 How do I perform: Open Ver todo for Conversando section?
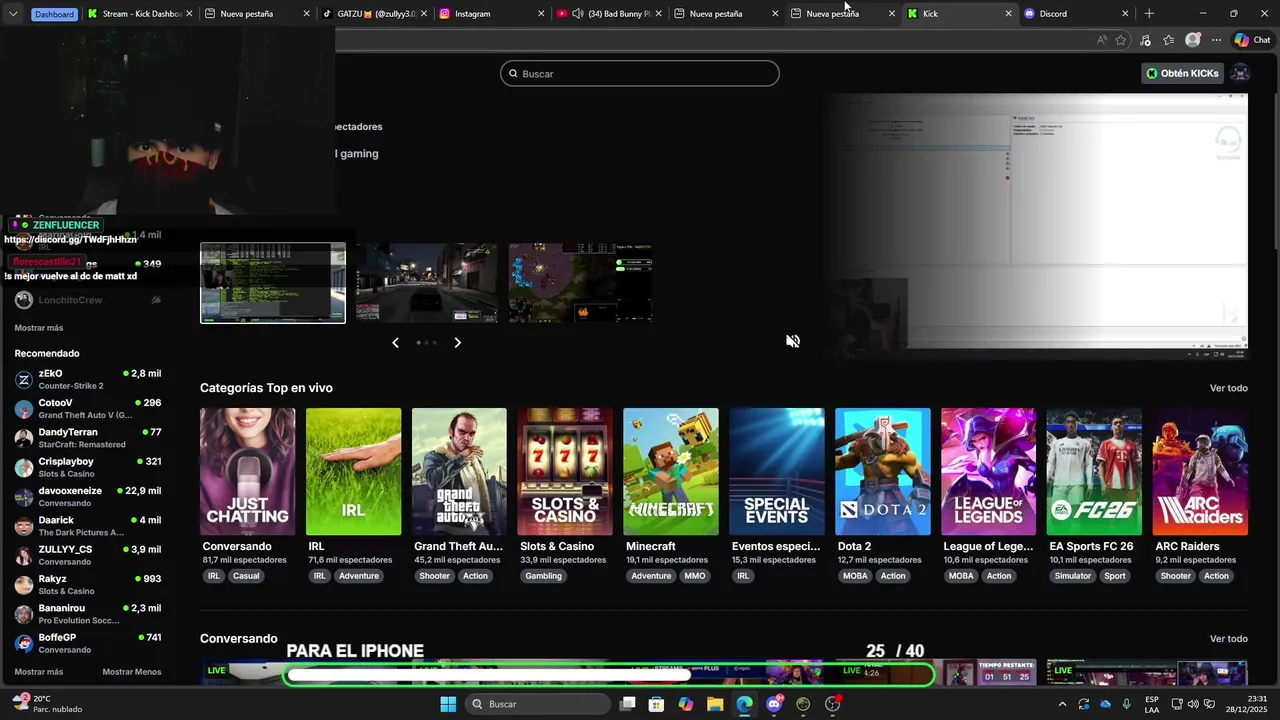pyautogui.click(x=1228, y=639)
